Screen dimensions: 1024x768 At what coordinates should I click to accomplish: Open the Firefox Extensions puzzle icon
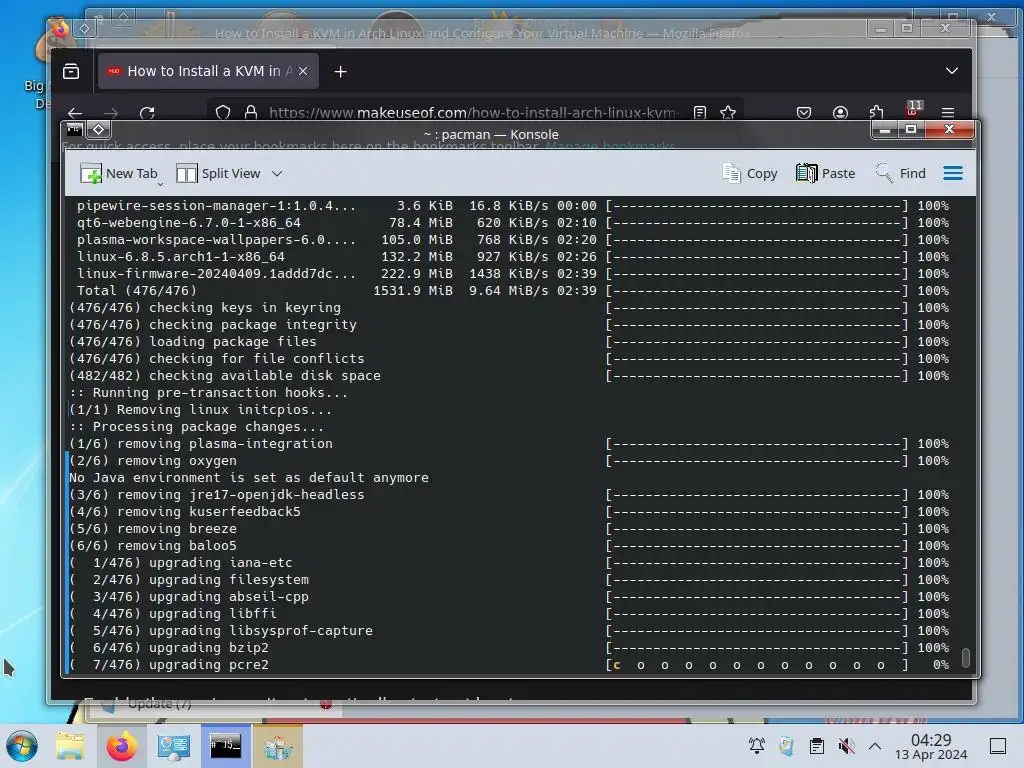coord(876,112)
